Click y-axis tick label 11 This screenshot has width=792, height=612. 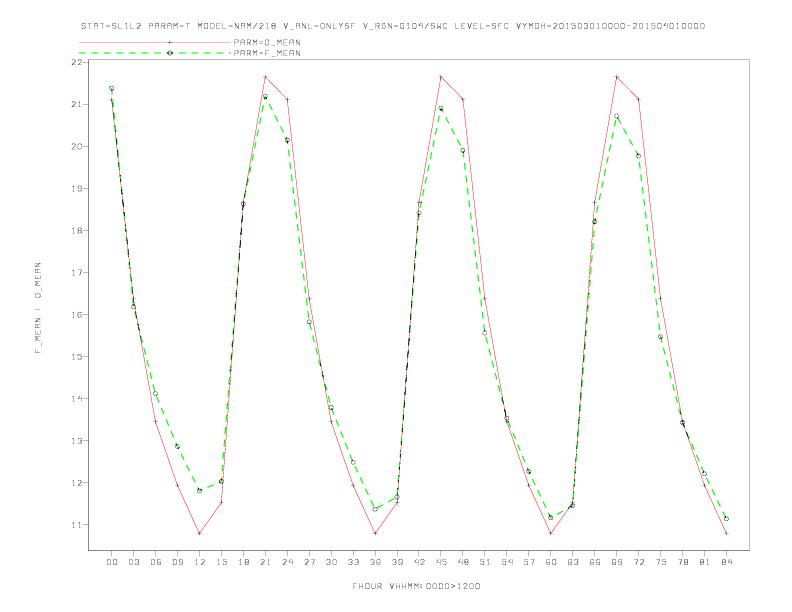[77, 524]
